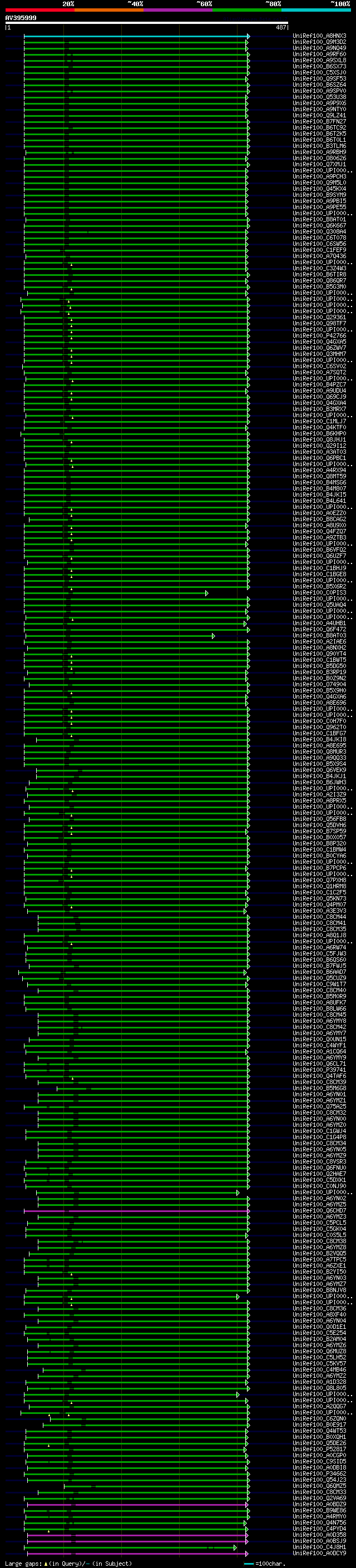Select hit label UniRef100_A3E3V3
356x1568 pixels.
click(x=319, y=911)
